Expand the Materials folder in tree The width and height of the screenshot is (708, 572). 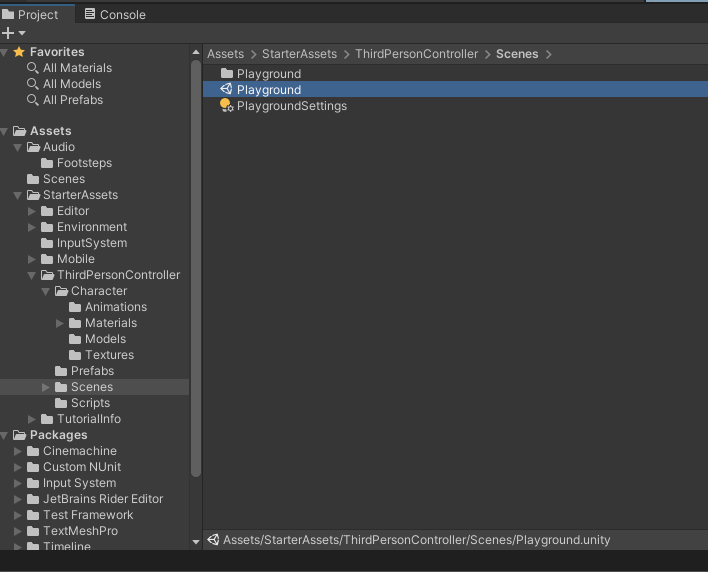click(60, 323)
